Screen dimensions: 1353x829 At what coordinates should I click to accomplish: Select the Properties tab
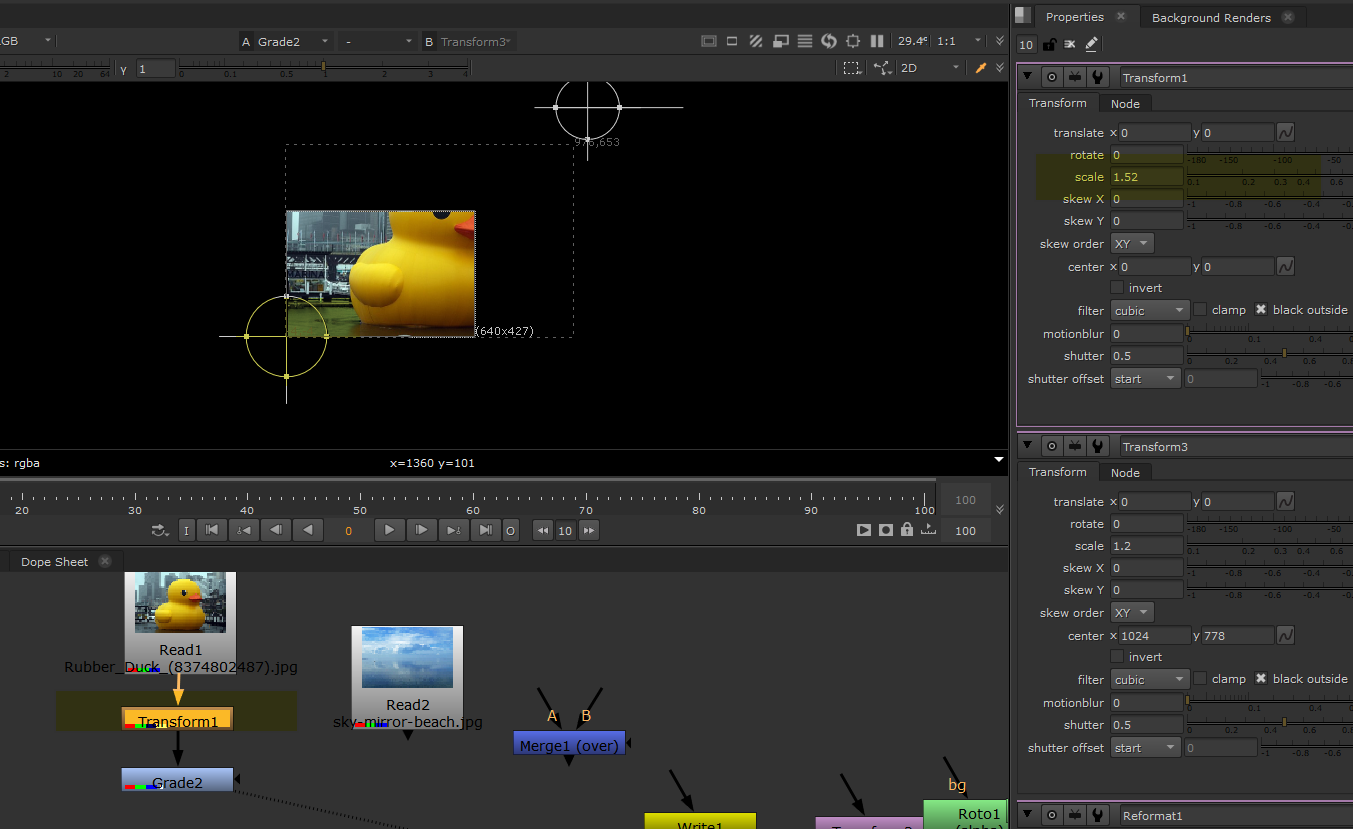[x=1074, y=17]
